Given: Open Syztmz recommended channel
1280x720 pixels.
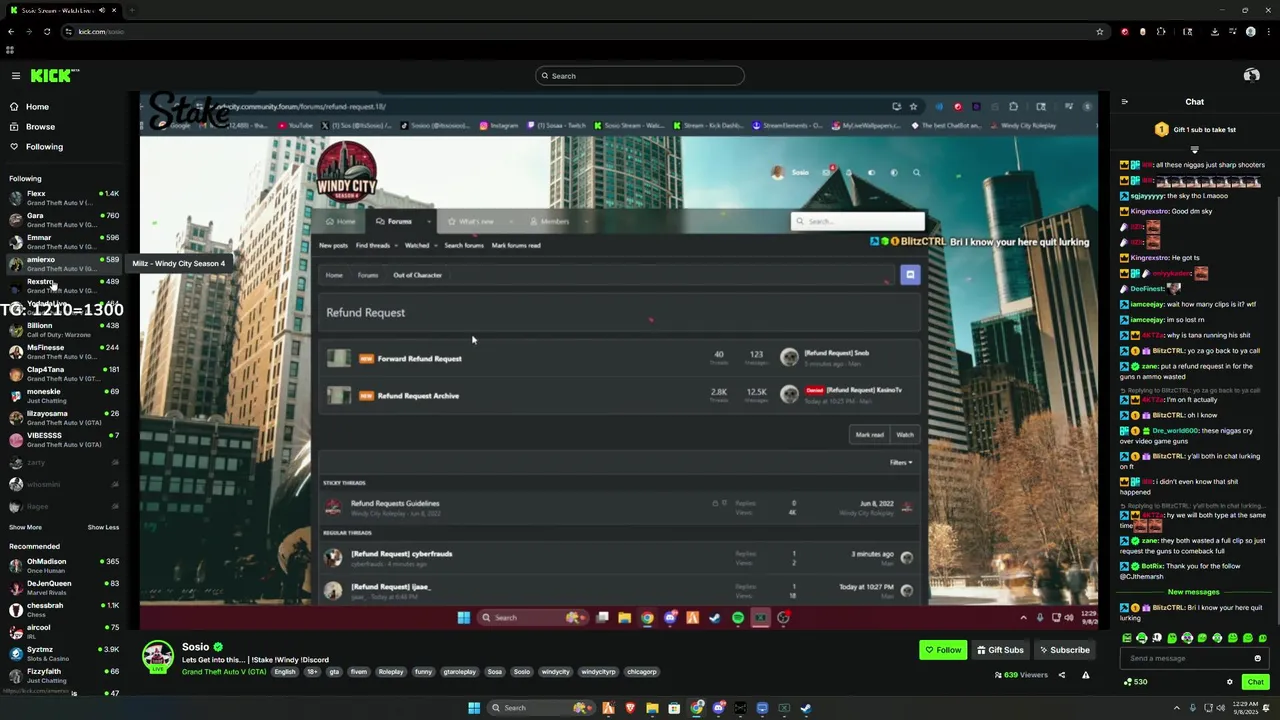Looking at the screenshot, I should pyautogui.click(x=64, y=654).
